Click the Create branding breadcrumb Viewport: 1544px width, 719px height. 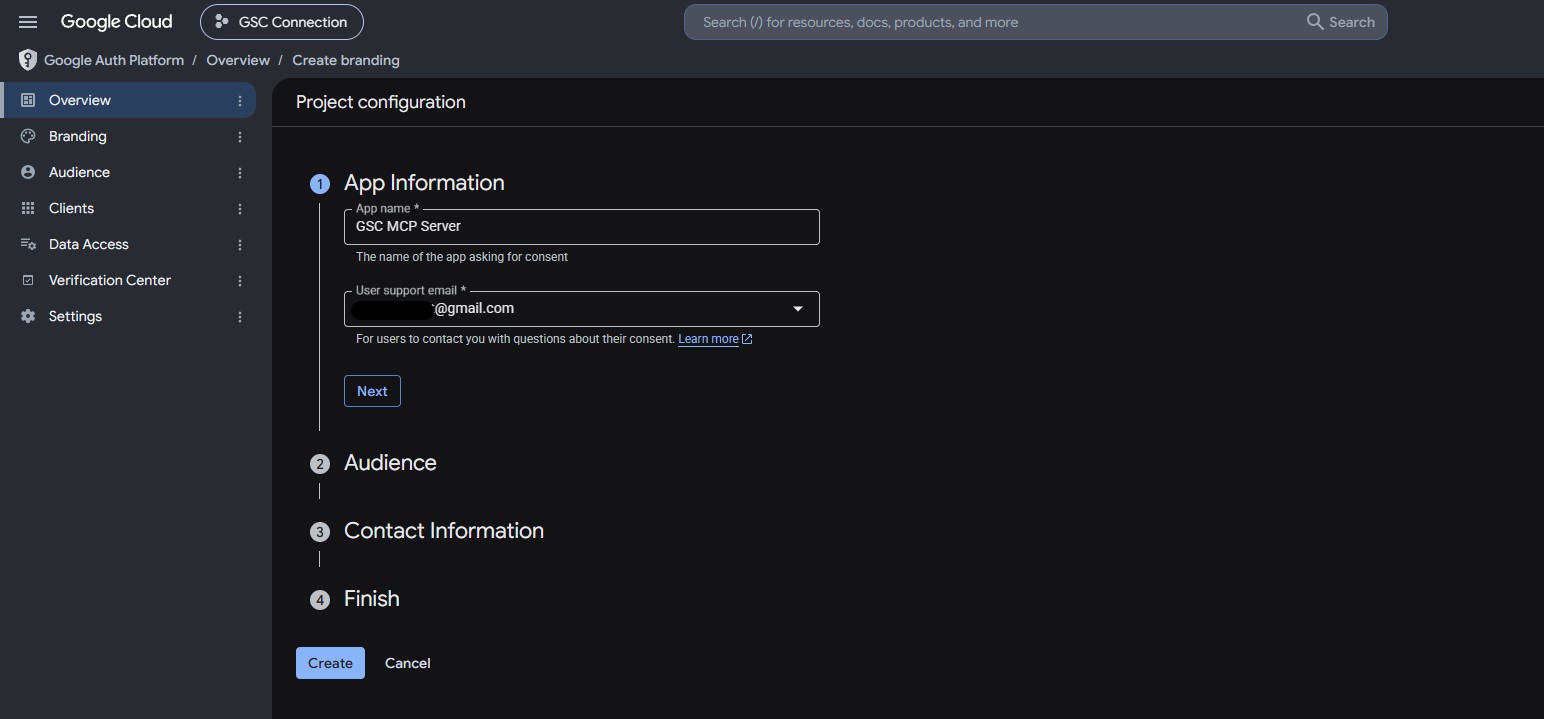(x=346, y=60)
